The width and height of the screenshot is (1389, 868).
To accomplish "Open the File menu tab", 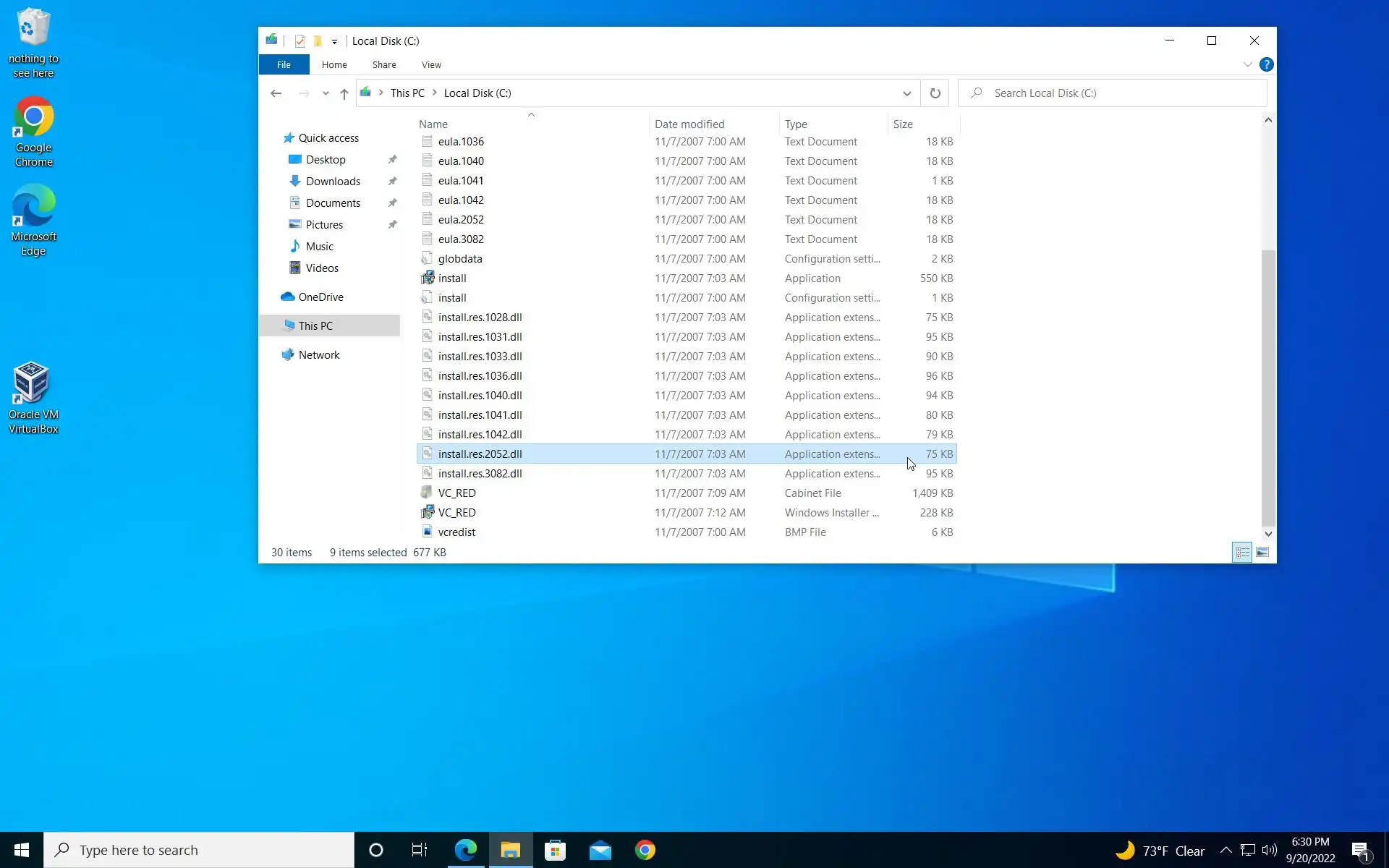I will (x=284, y=65).
